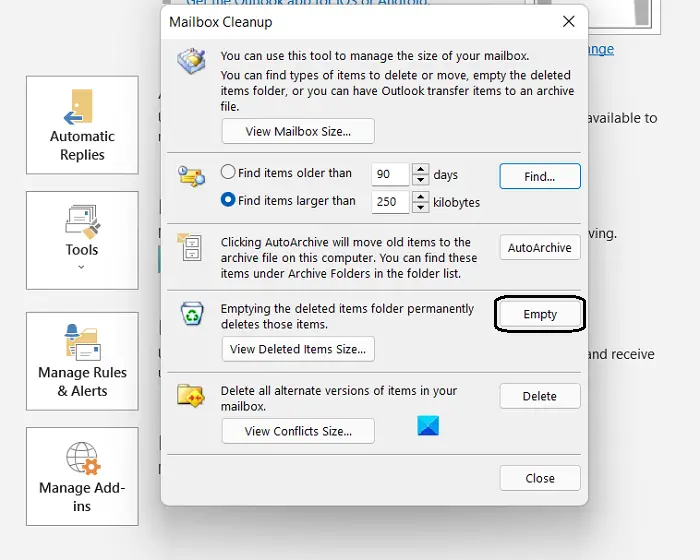Click the Manage Add-ins globe-gear icon

click(83, 458)
